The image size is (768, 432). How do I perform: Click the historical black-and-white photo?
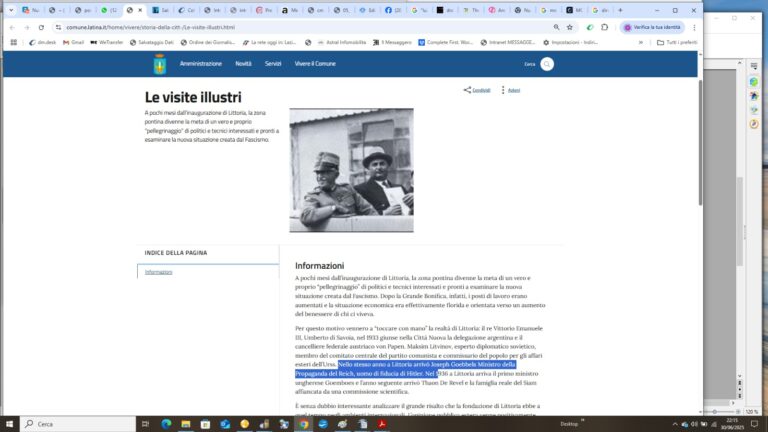(x=351, y=170)
